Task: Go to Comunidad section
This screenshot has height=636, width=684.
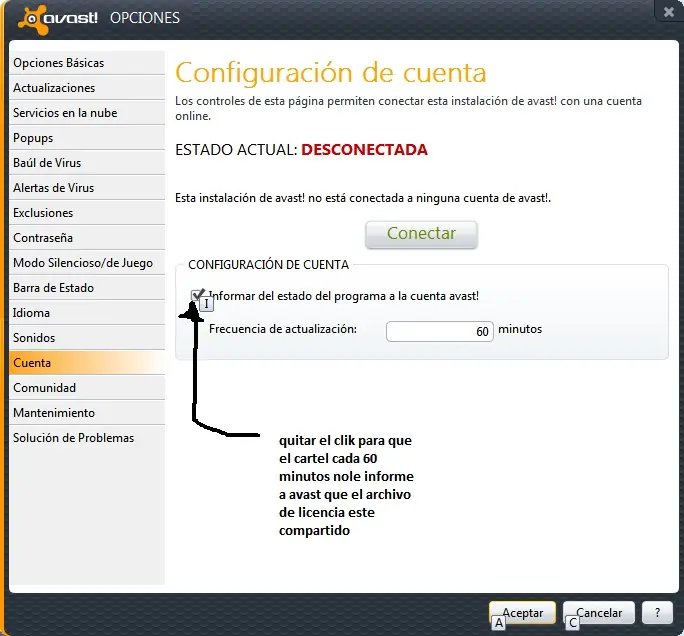Action: (87, 388)
